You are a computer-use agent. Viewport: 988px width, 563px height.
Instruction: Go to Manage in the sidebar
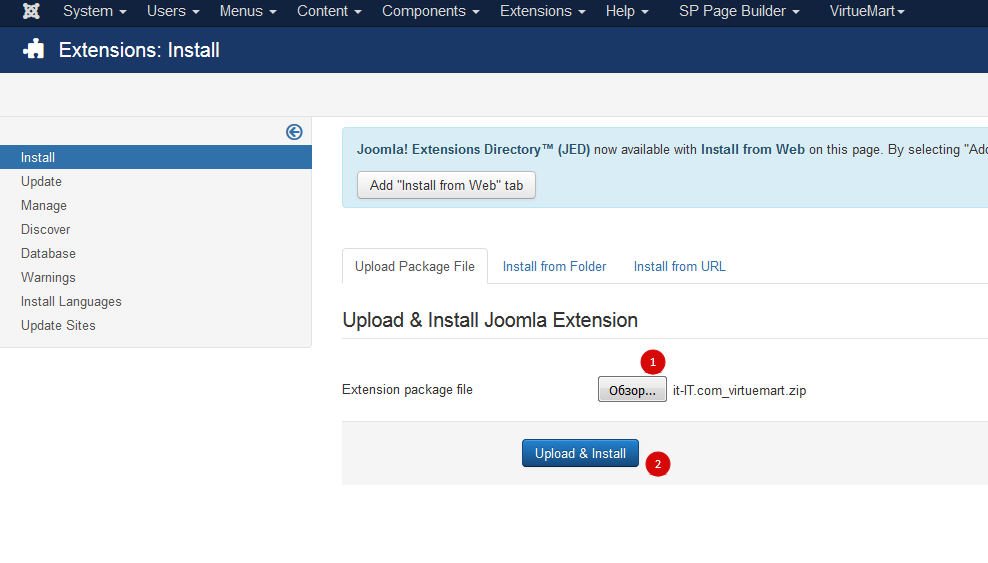point(44,205)
